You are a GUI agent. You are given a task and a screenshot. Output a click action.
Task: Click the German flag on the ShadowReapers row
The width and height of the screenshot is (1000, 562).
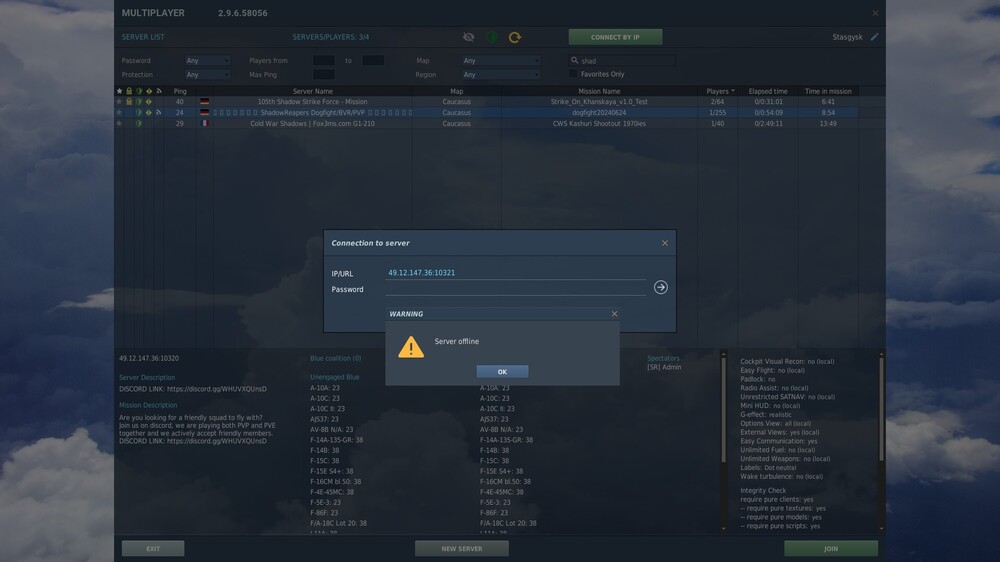(205, 112)
